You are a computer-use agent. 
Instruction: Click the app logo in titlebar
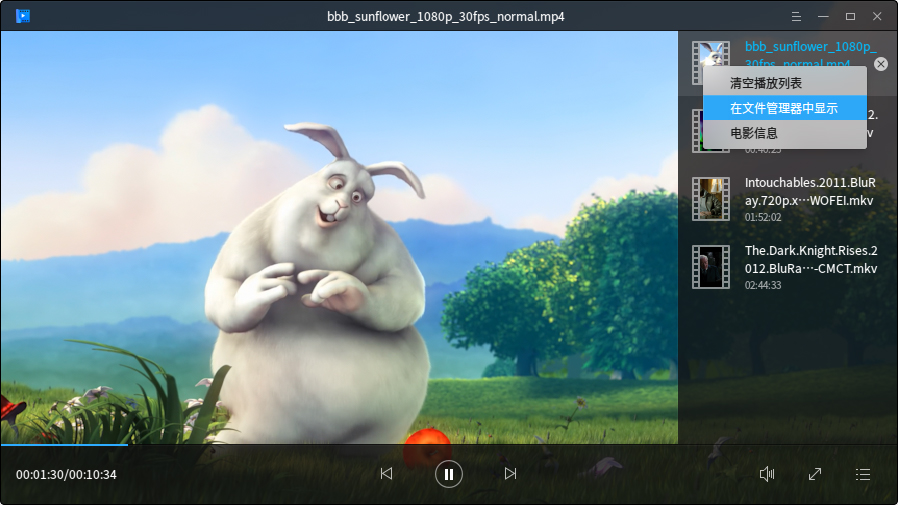point(22,16)
